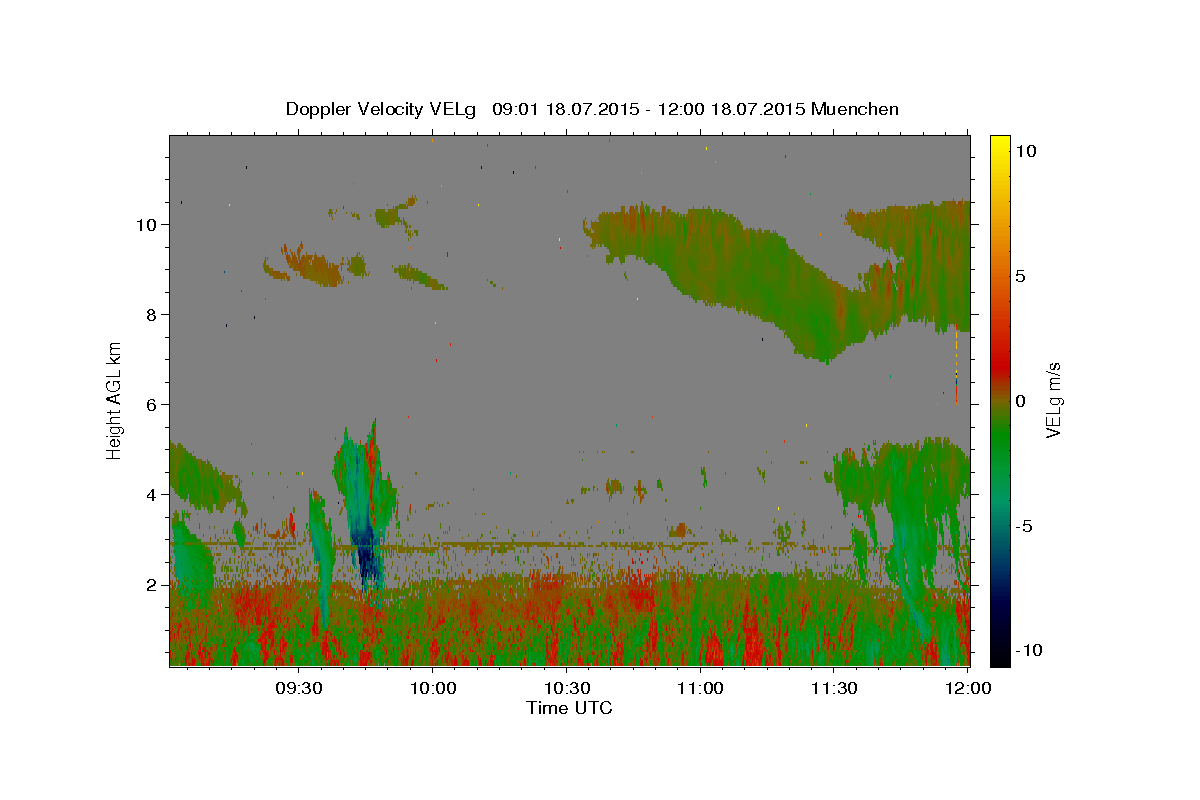This screenshot has width=1200, height=800.
Task: Click the '09:30' time tick label
Action: tap(299, 689)
